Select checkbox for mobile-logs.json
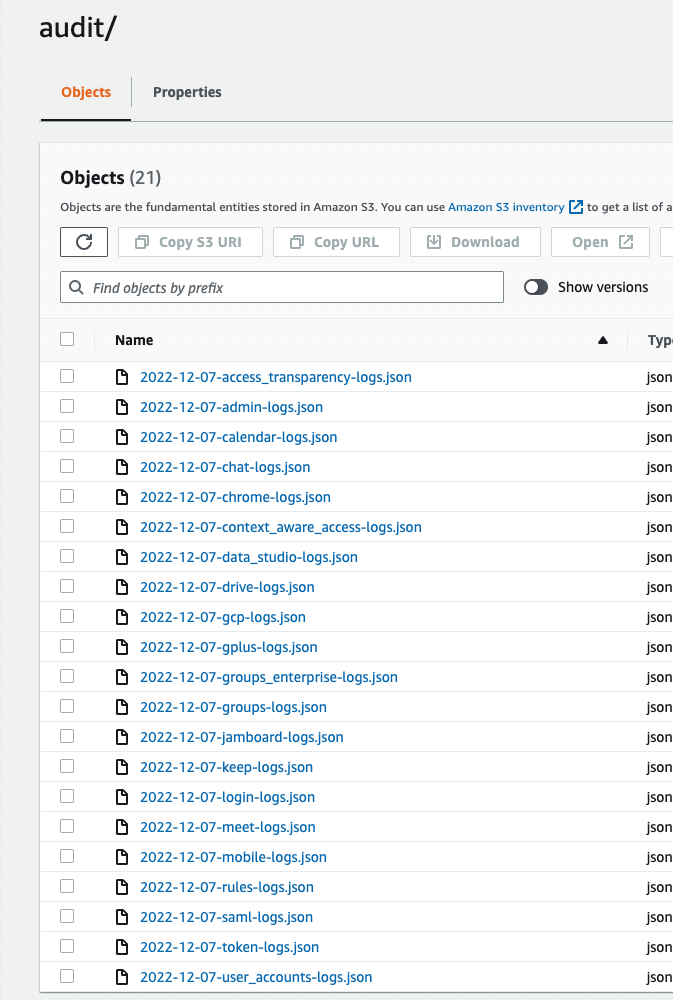The image size is (673, 1000). (x=67, y=856)
